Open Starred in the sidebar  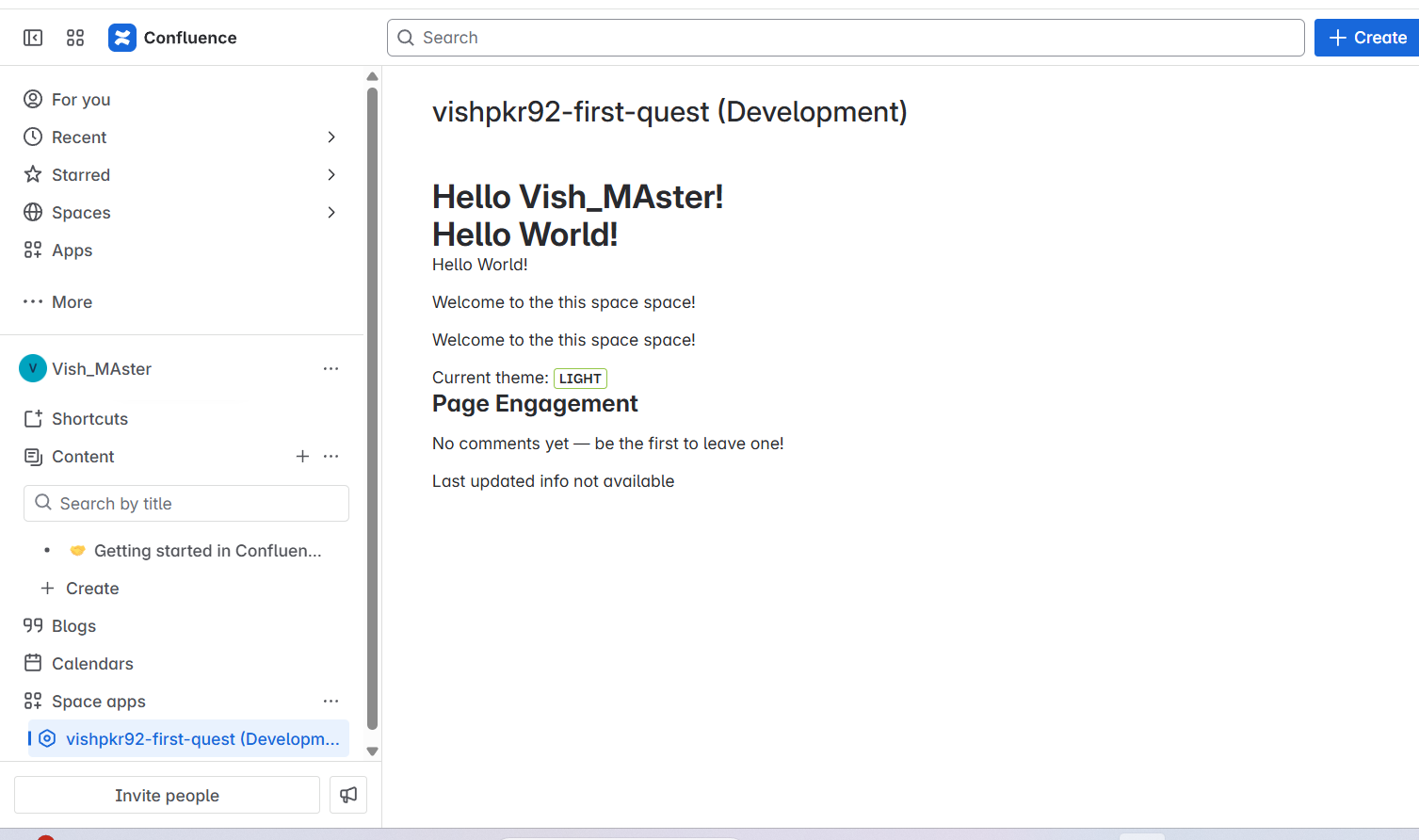[81, 175]
